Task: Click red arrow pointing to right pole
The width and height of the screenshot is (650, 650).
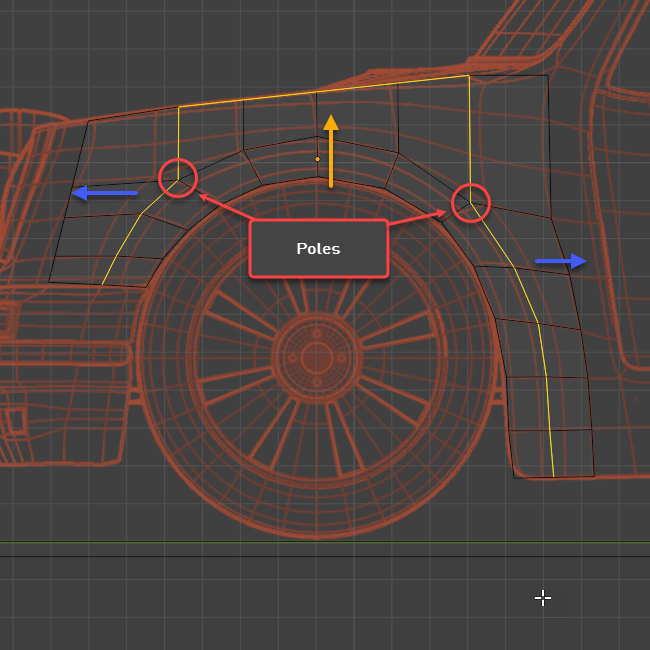Action: tap(416, 217)
